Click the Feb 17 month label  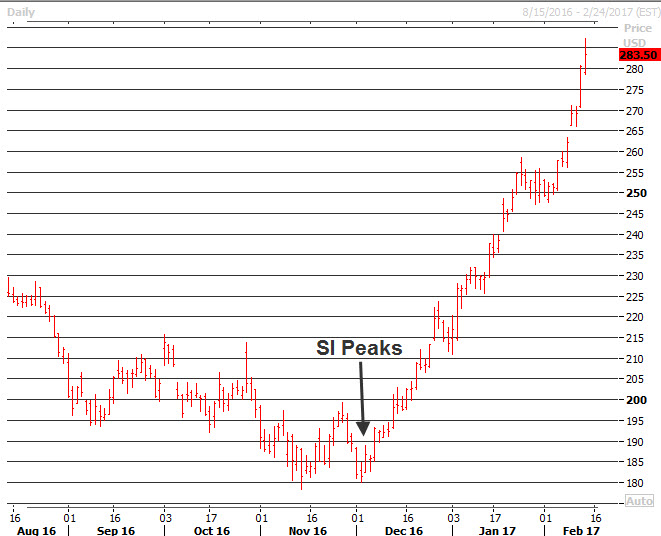click(x=581, y=531)
